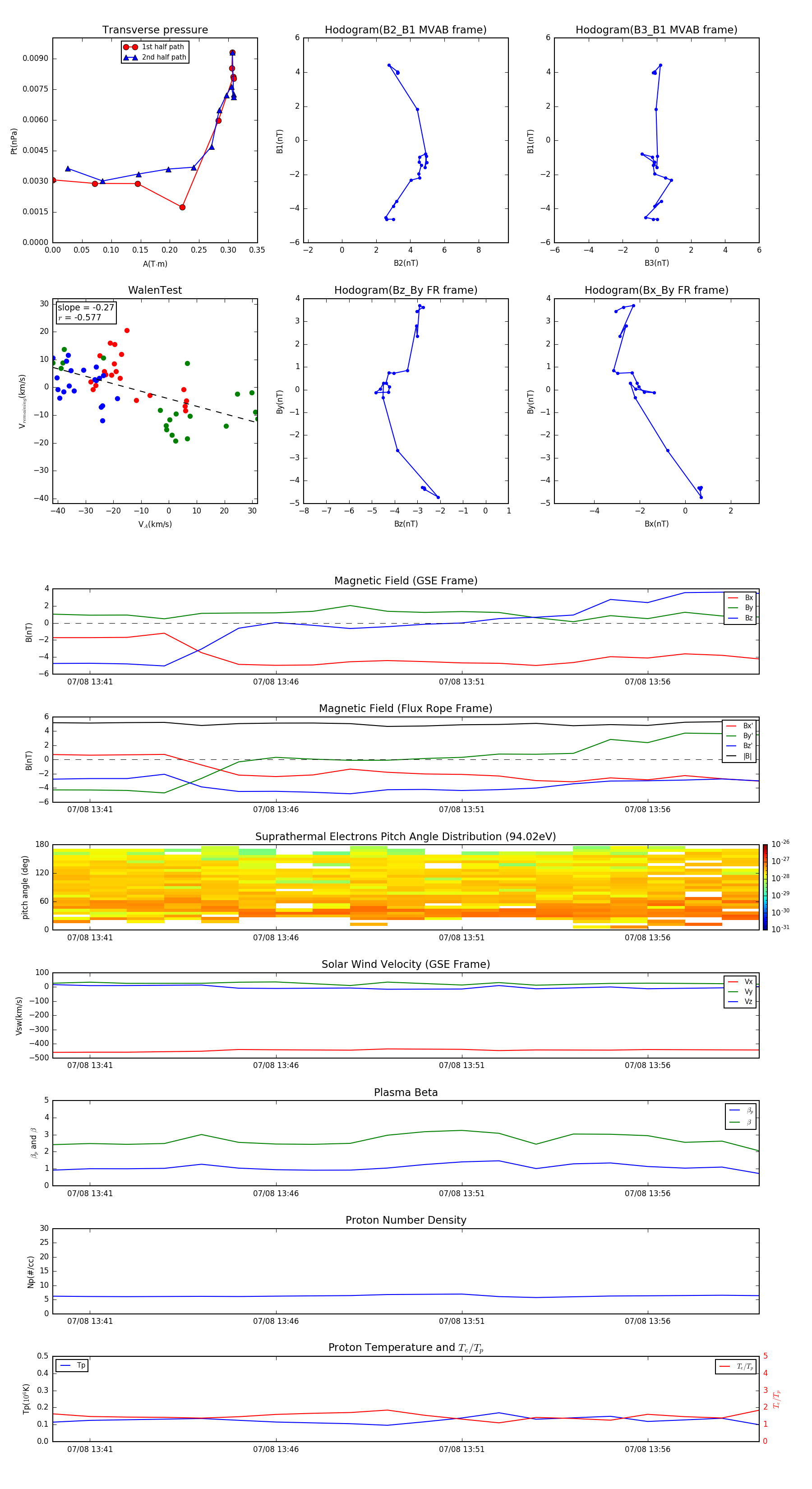Viewport: 812px width, 1489px height.
Task: Click the By' entry in flux rope legend
Action: (x=739, y=736)
